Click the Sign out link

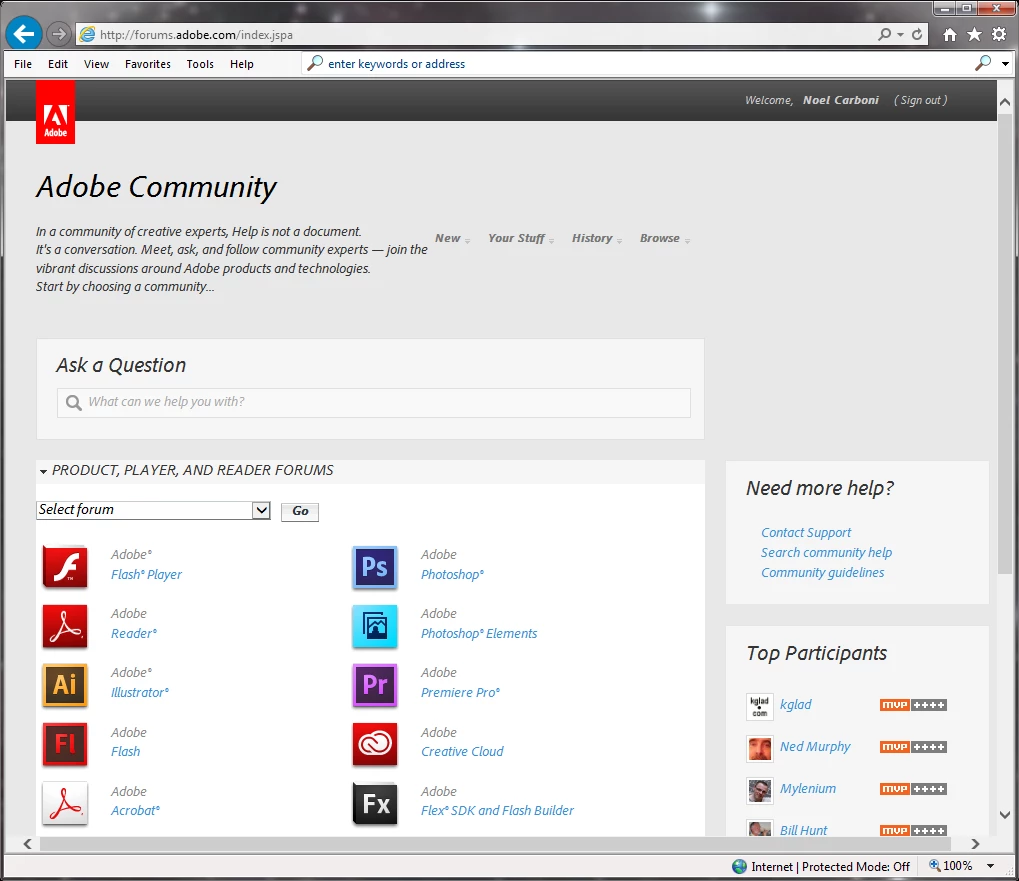pos(920,100)
